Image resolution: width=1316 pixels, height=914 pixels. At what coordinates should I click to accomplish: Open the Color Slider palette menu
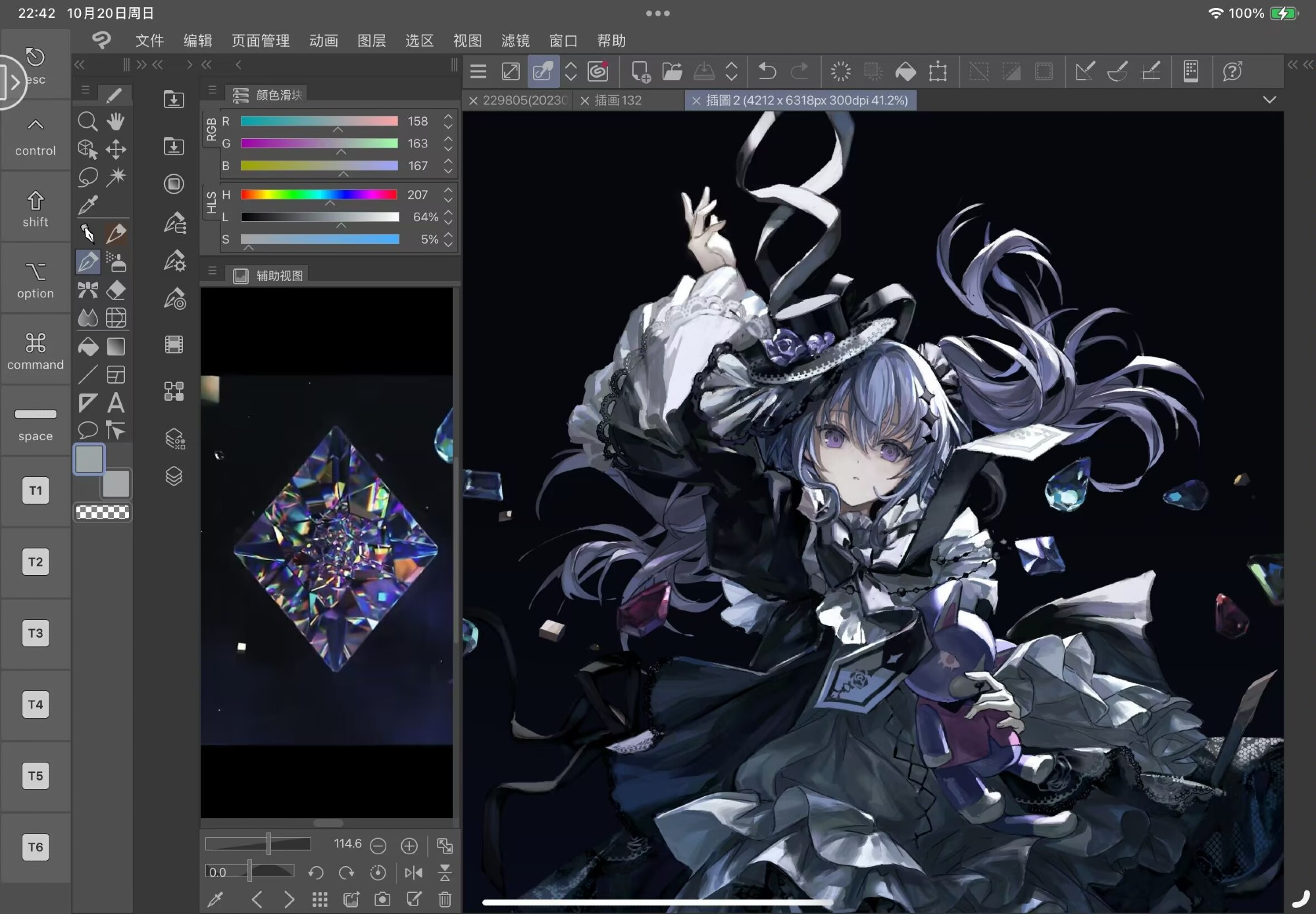point(212,89)
